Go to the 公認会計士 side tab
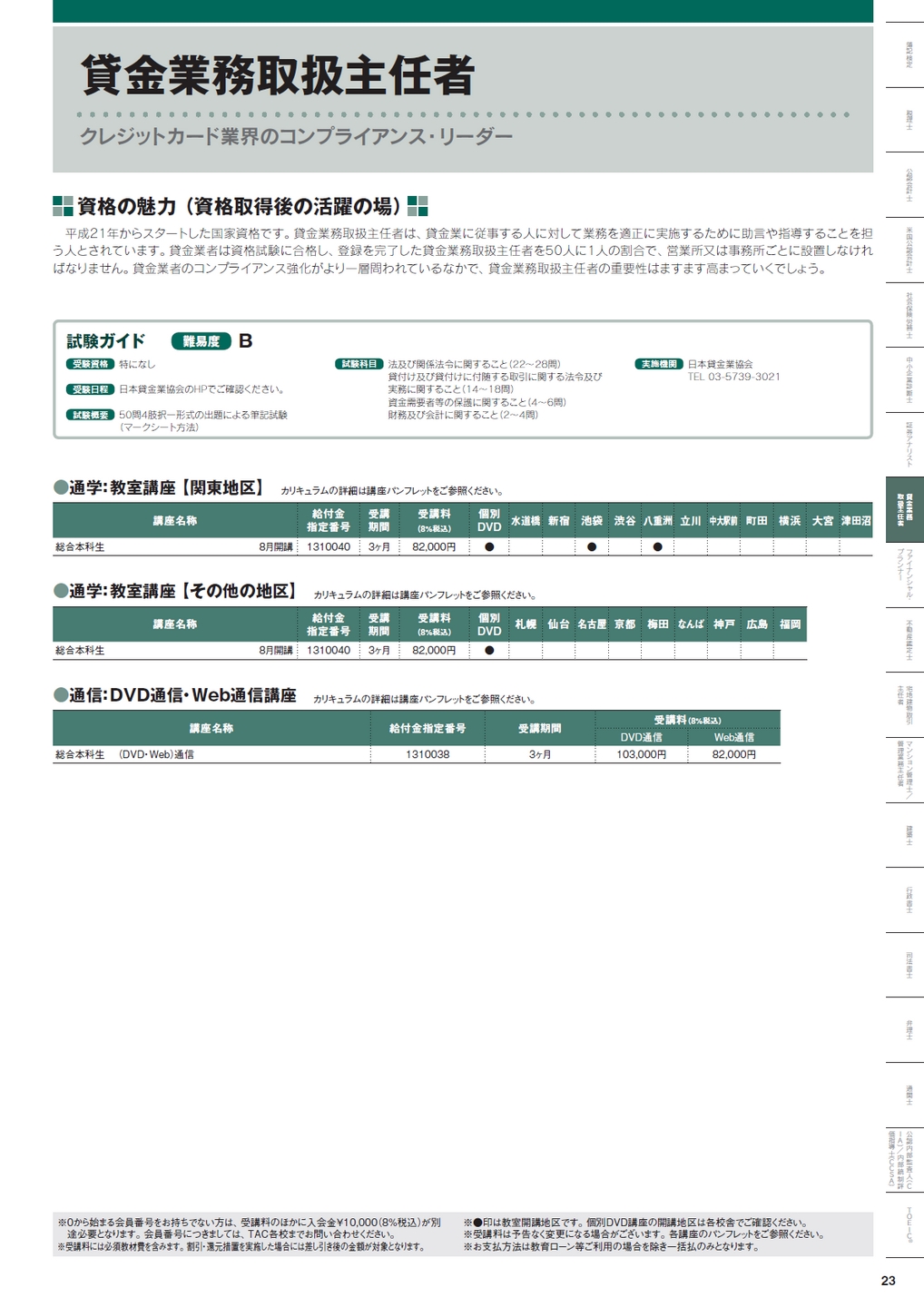 coord(908,184)
